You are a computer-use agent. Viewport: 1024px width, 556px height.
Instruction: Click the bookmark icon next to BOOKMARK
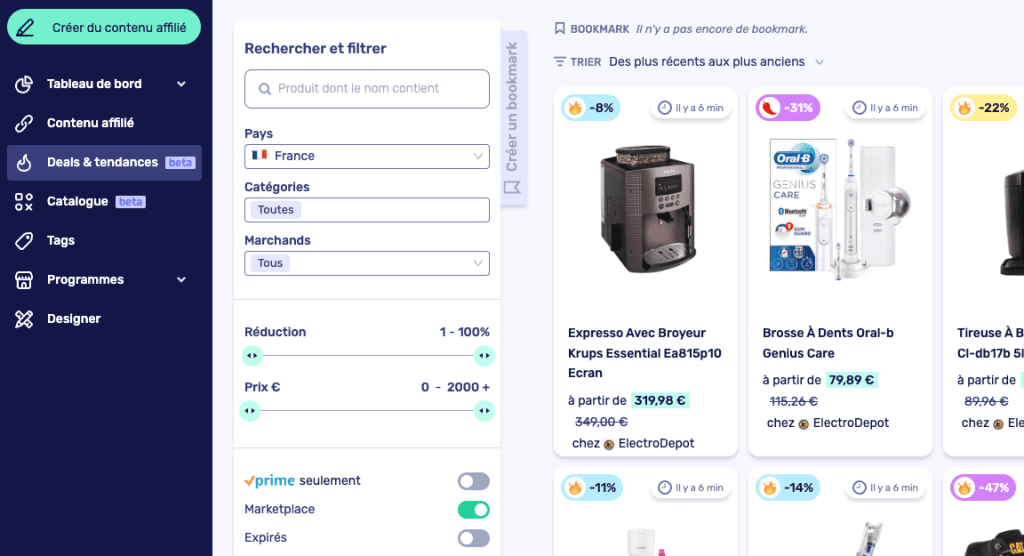point(560,29)
